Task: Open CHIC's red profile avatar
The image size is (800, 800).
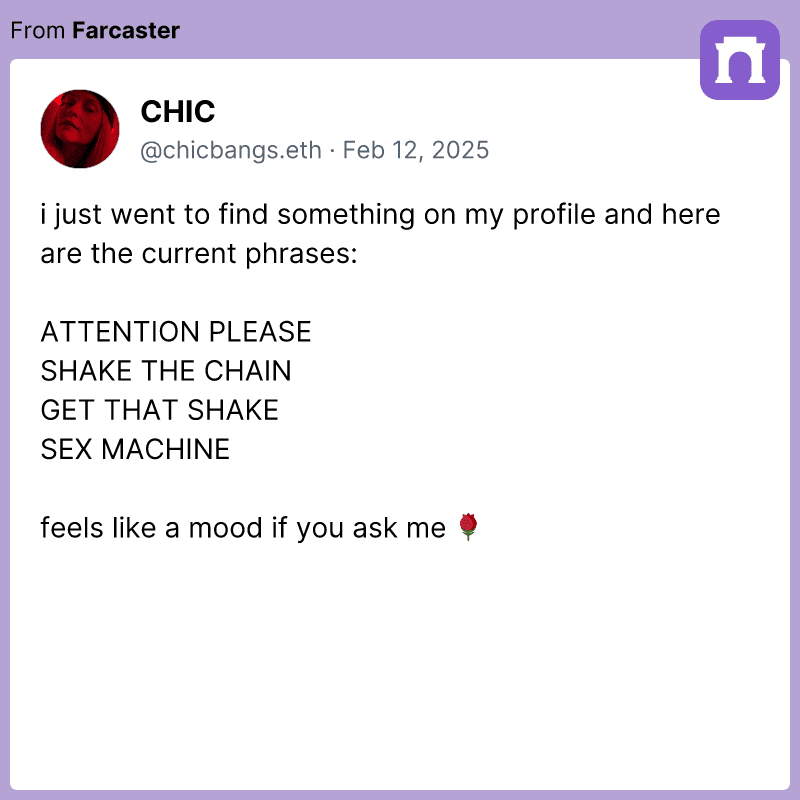Action: [x=80, y=129]
